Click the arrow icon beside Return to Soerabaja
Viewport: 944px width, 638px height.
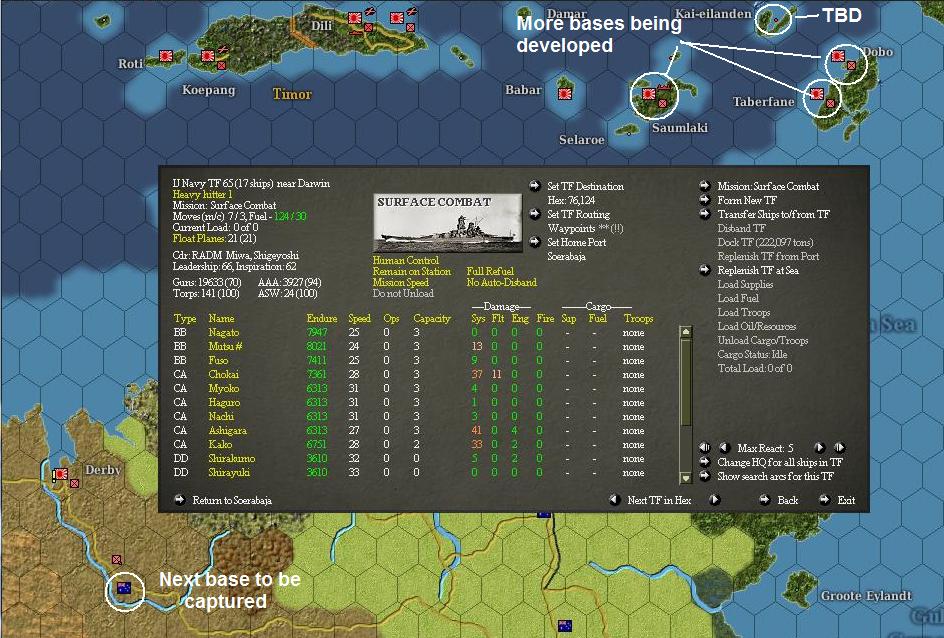click(179, 500)
